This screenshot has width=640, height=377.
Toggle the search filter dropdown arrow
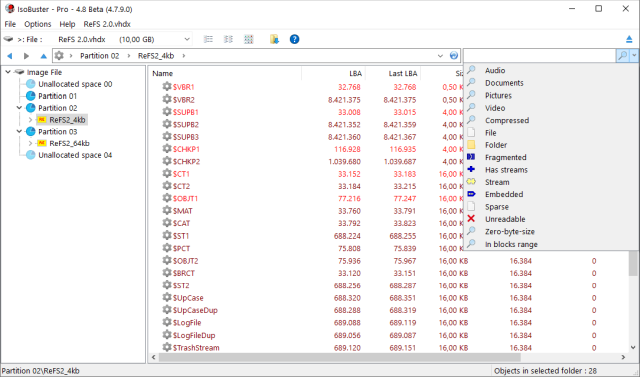click(633, 55)
